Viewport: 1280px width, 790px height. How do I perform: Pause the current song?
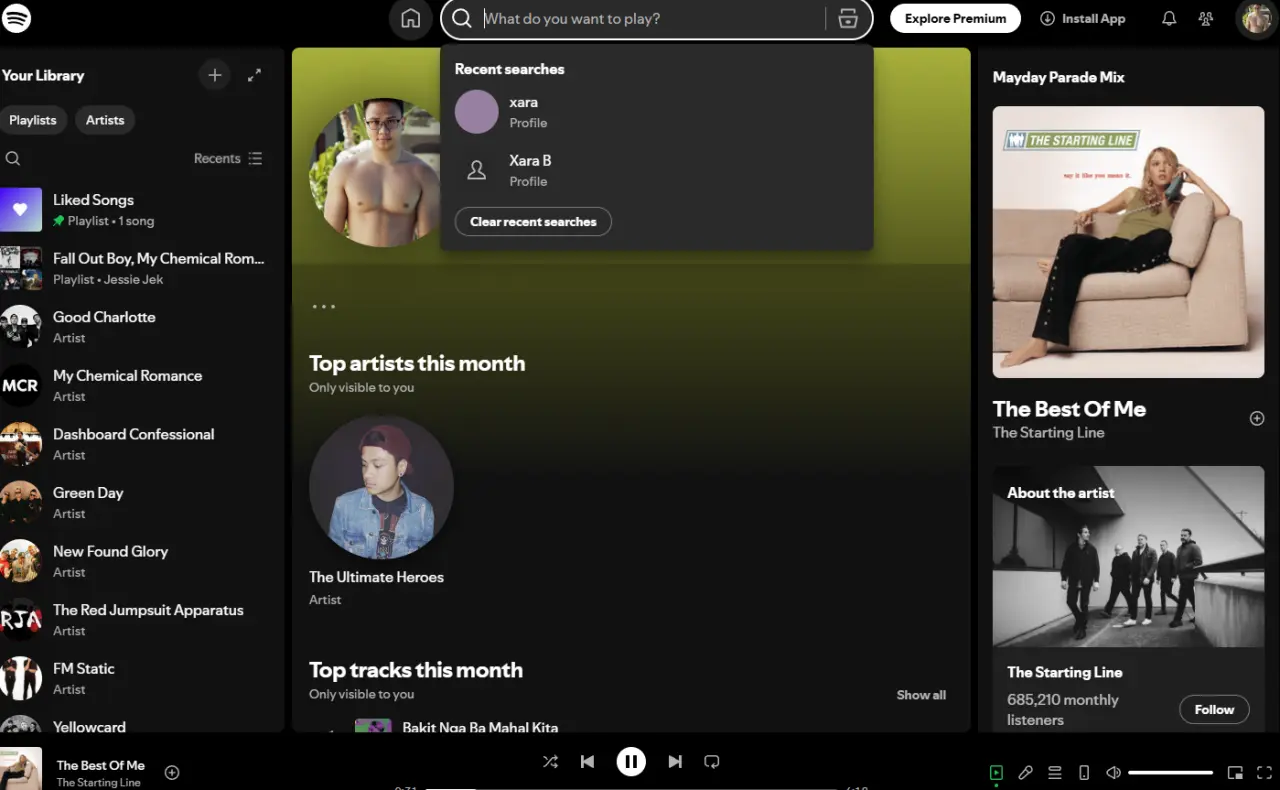631,761
